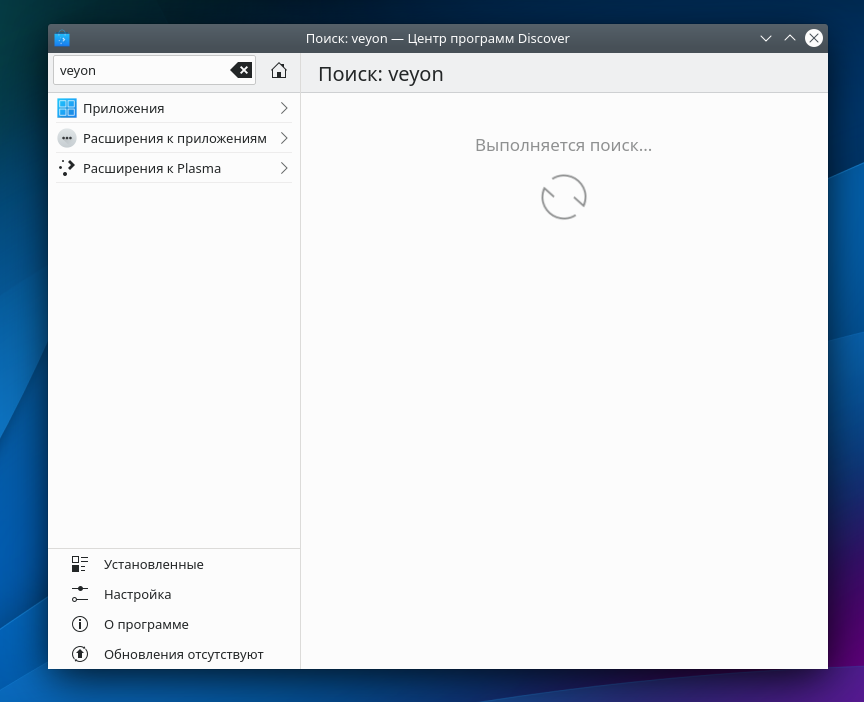The image size is (864, 702).
Task: Open the Приложения category
Action: tap(174, 108)
